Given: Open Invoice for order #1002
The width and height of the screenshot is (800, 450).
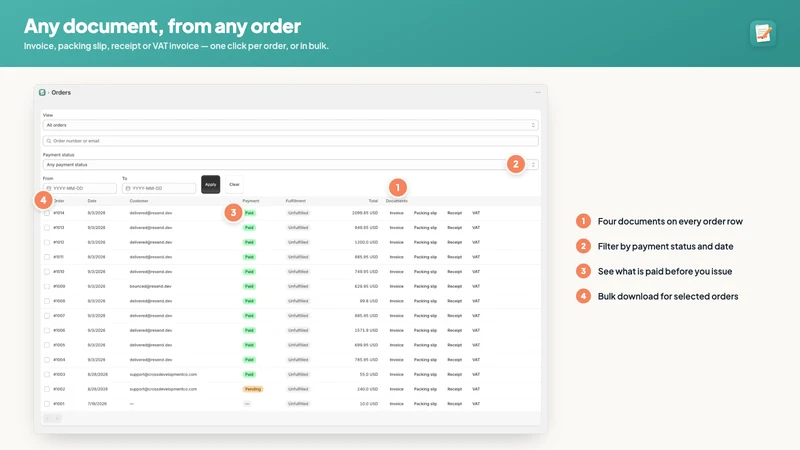Looking at the screenshot, I should (396, 389).
